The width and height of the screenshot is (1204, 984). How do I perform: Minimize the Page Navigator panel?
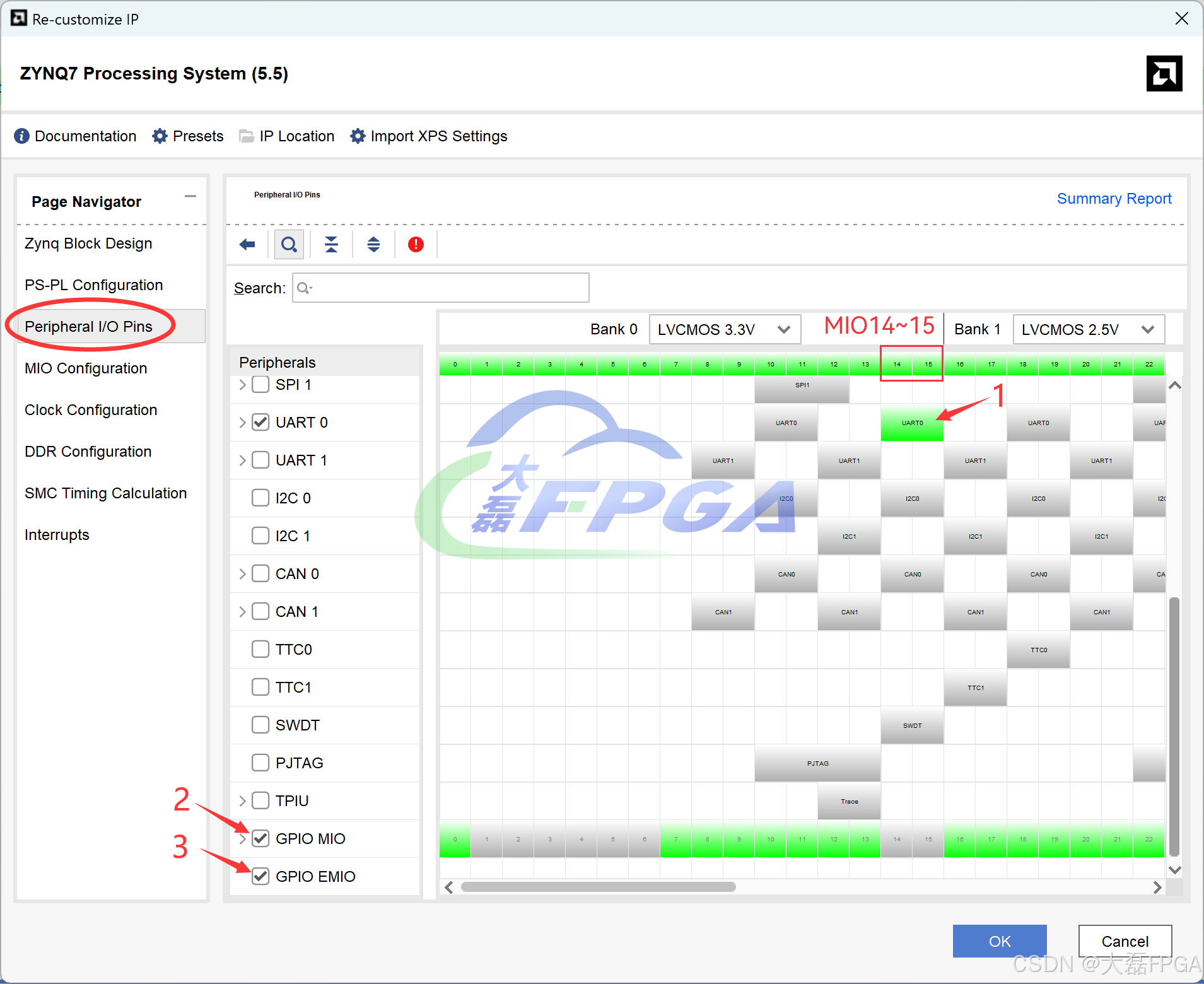pyautogui.click(x=190, y=197)
